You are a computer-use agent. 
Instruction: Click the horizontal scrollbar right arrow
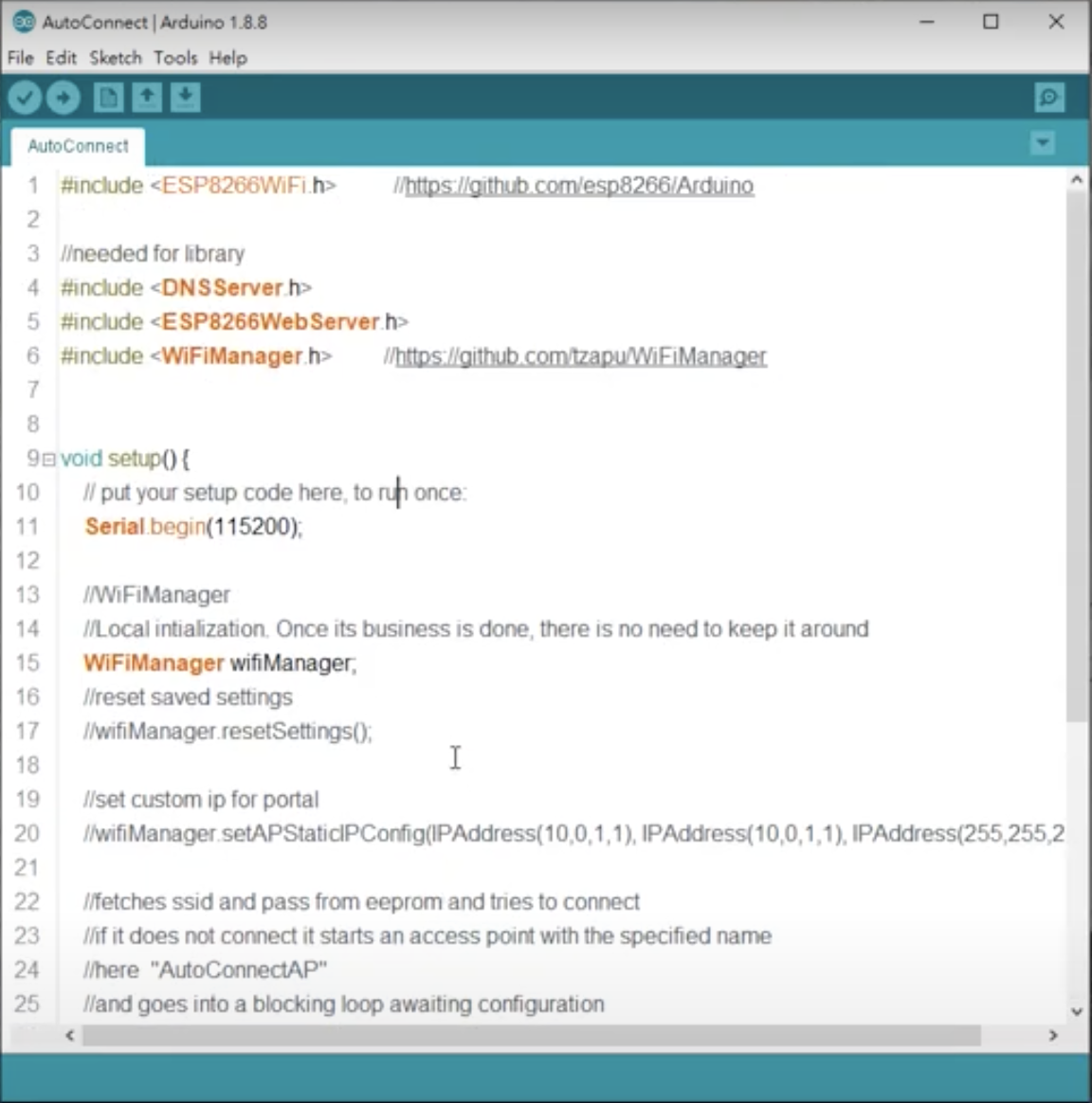(x=1053, y=1035)
